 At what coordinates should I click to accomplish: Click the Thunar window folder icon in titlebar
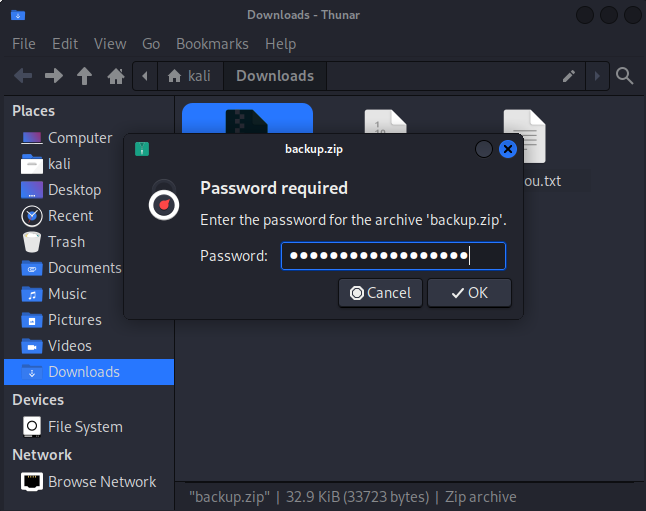click(x=18, y=15)
